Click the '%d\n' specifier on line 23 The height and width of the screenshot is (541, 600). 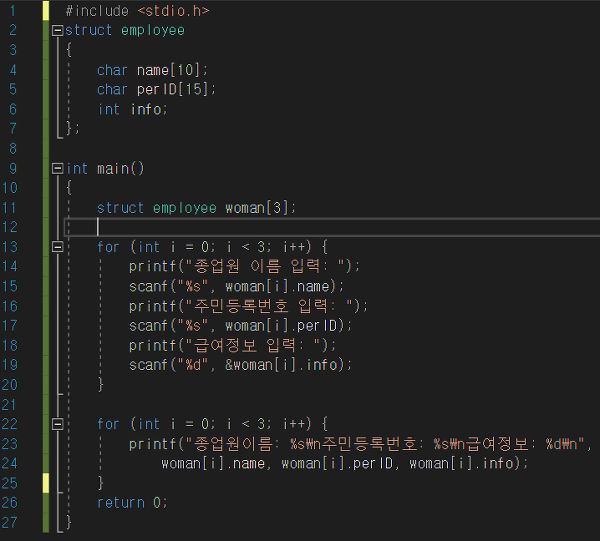coord(562,444)
